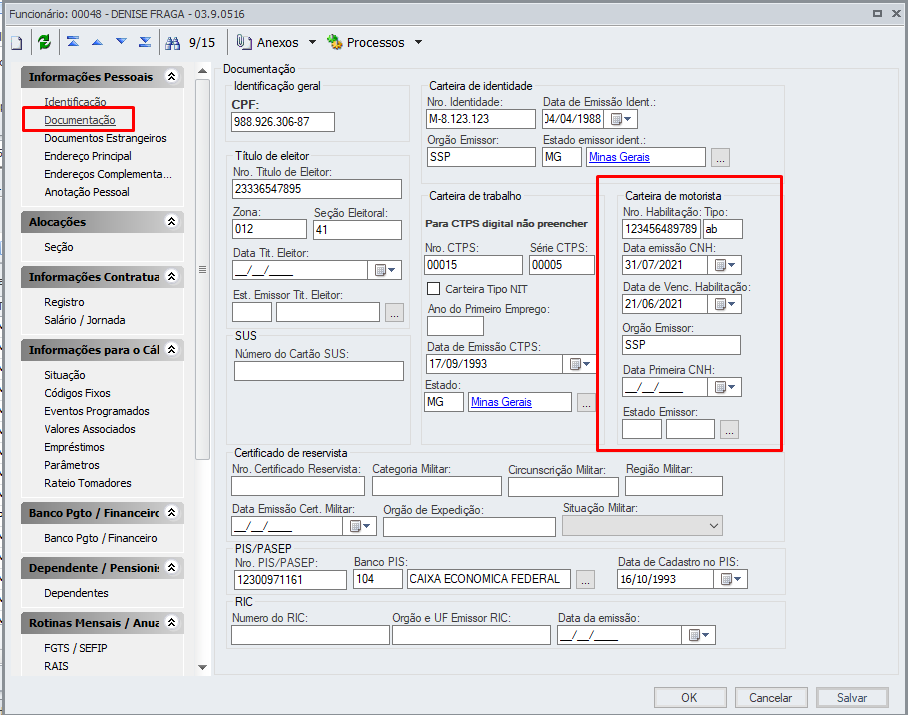Open the Processos gear menu
The image size is (908, 715).
point(366,42)
